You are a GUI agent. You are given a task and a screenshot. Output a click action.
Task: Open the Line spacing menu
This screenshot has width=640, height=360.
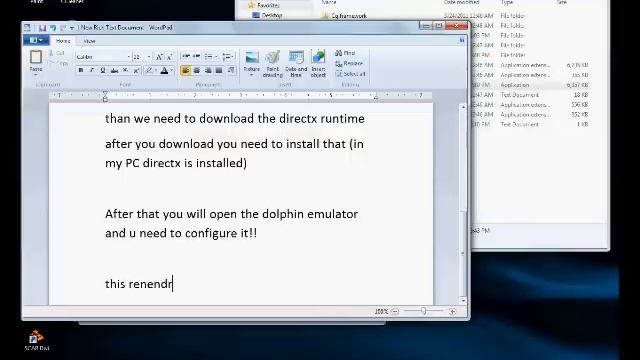tap(228, 56)
